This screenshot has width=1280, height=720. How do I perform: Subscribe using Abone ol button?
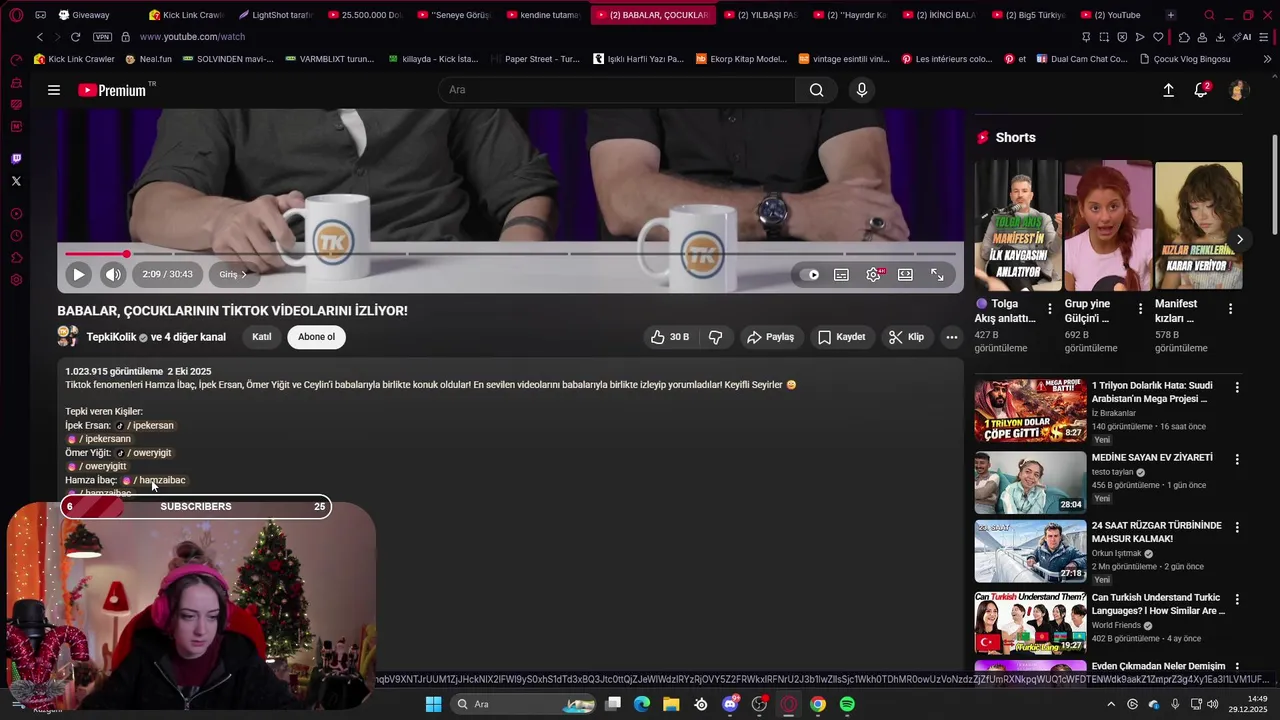[316, 337]
